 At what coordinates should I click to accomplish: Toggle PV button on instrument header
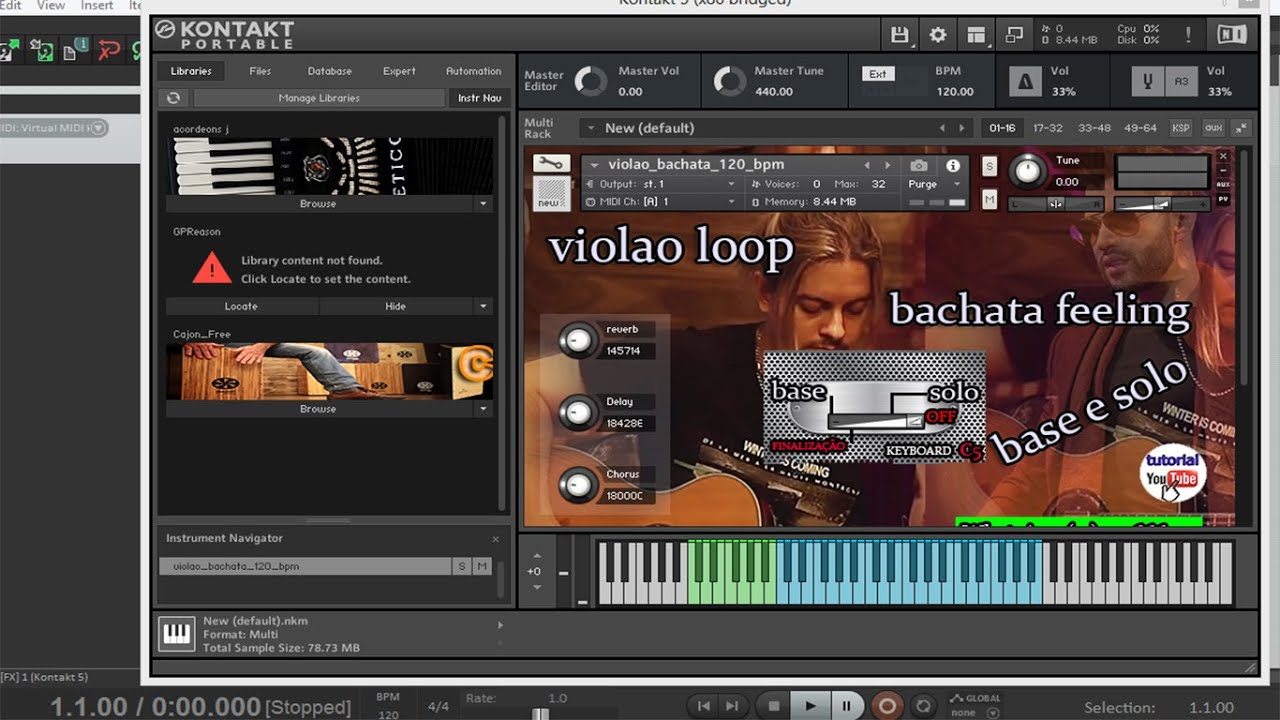tap(1223, 201)
